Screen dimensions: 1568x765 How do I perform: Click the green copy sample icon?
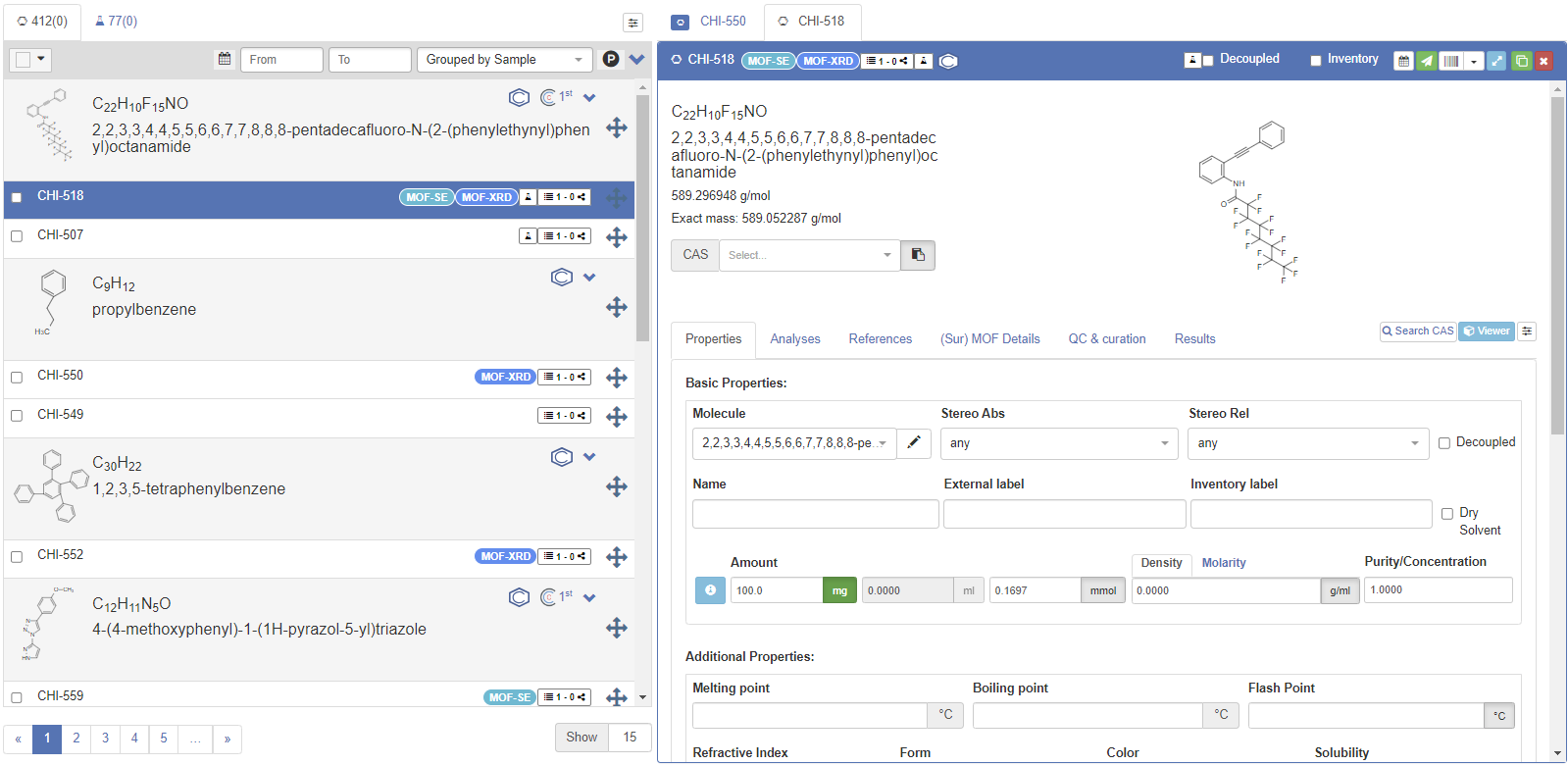(x=1521, y=61)
